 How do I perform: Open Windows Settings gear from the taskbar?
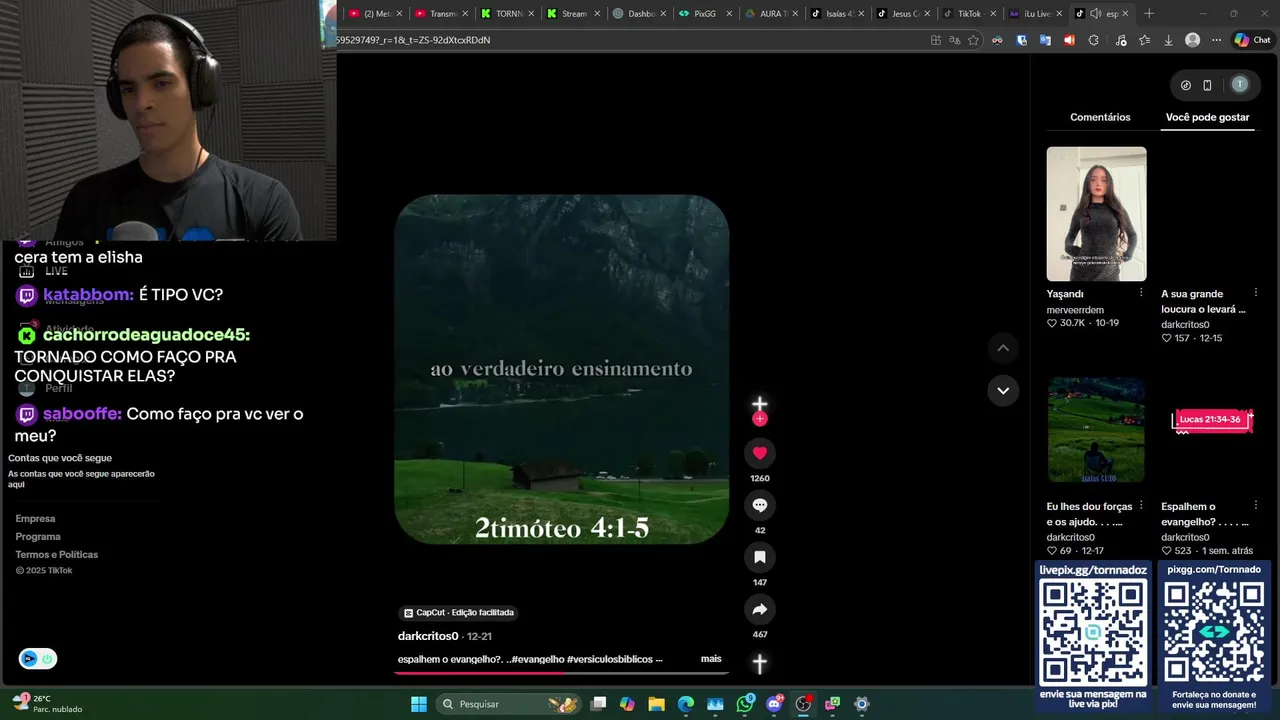coord(861,704)
